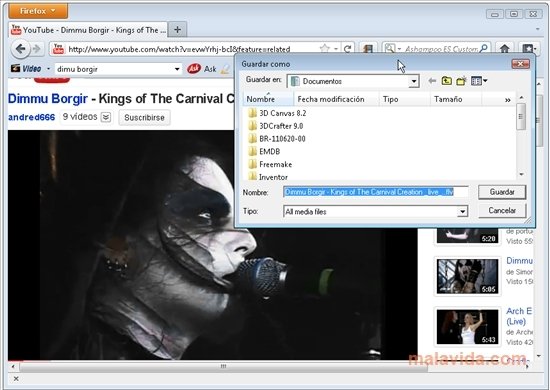550x390 pixels.
Task: Open the browser home page icon
Action: (x=504, y=49)
